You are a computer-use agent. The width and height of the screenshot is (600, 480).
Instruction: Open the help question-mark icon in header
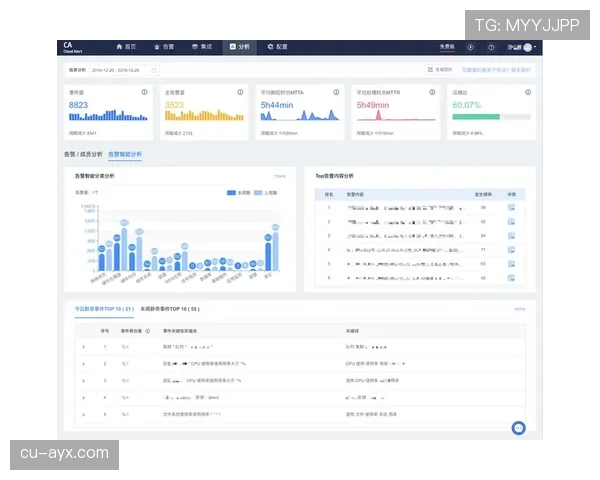490,47
